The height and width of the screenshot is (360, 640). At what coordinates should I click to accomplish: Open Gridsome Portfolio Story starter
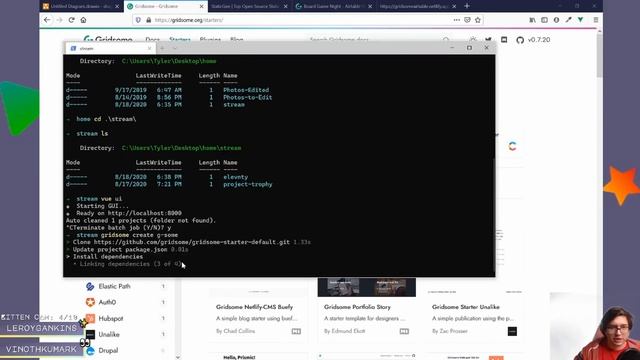358,307
